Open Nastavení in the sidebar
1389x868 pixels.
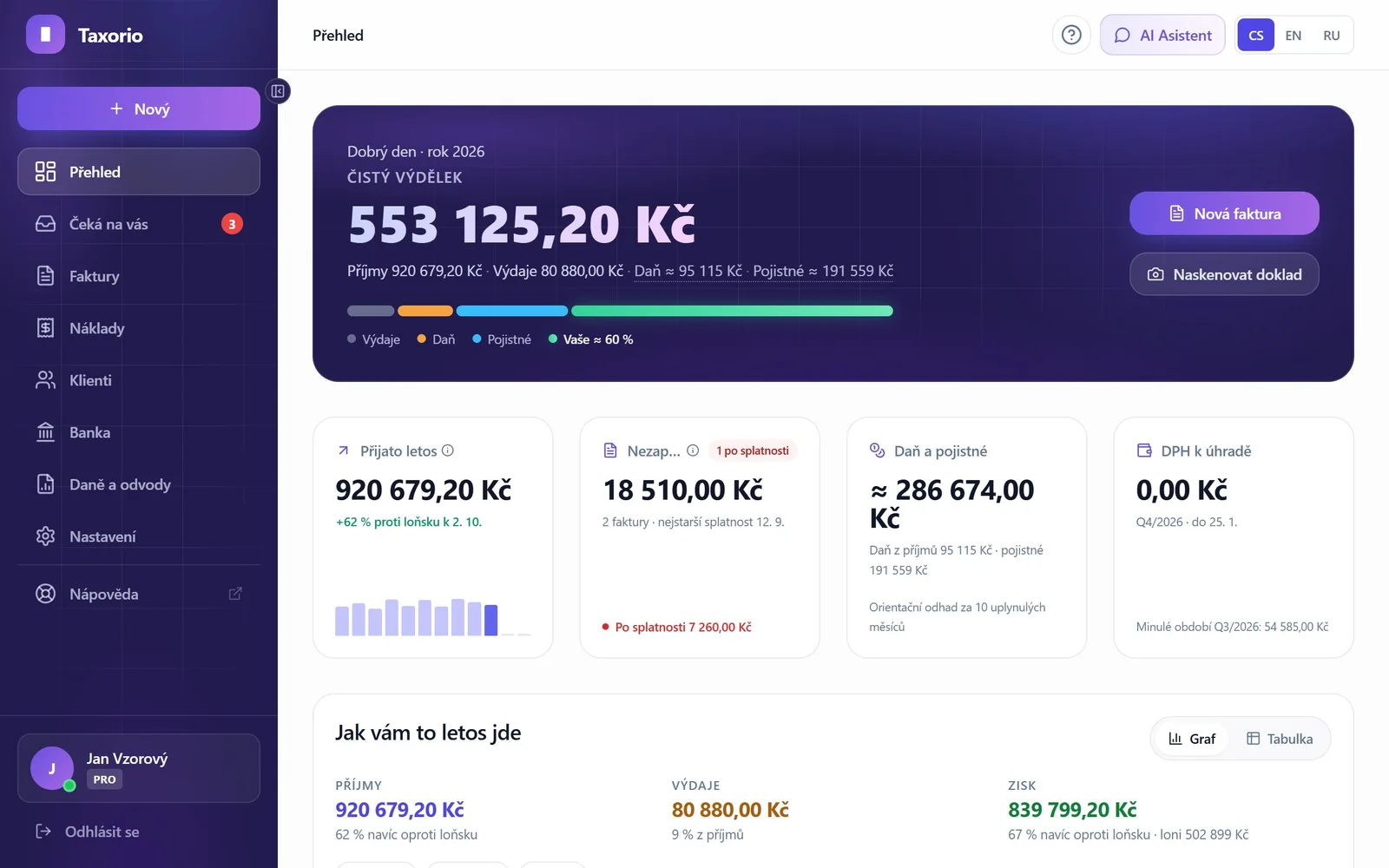pos(139,536)
